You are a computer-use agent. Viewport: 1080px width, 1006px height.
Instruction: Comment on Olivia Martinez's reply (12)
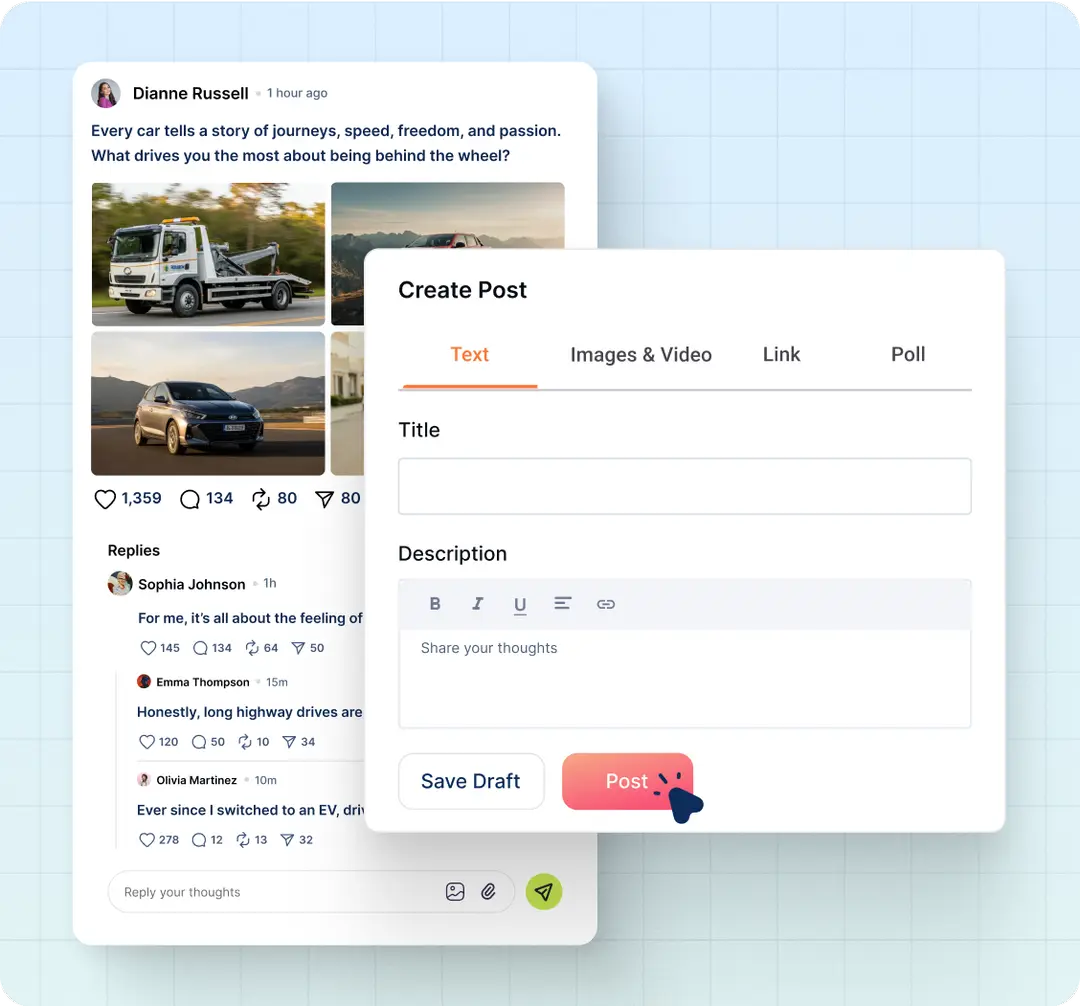[199, 839]
